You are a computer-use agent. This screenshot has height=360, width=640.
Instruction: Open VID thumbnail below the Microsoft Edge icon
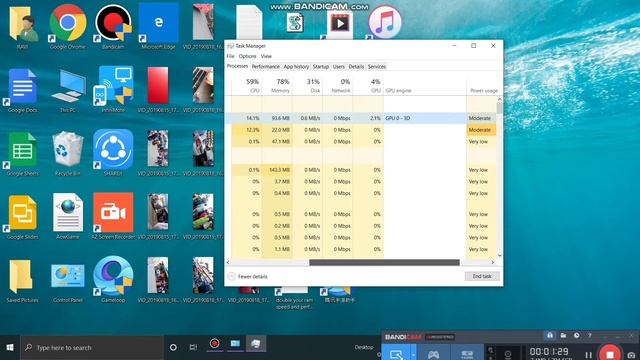pos(158,89)
